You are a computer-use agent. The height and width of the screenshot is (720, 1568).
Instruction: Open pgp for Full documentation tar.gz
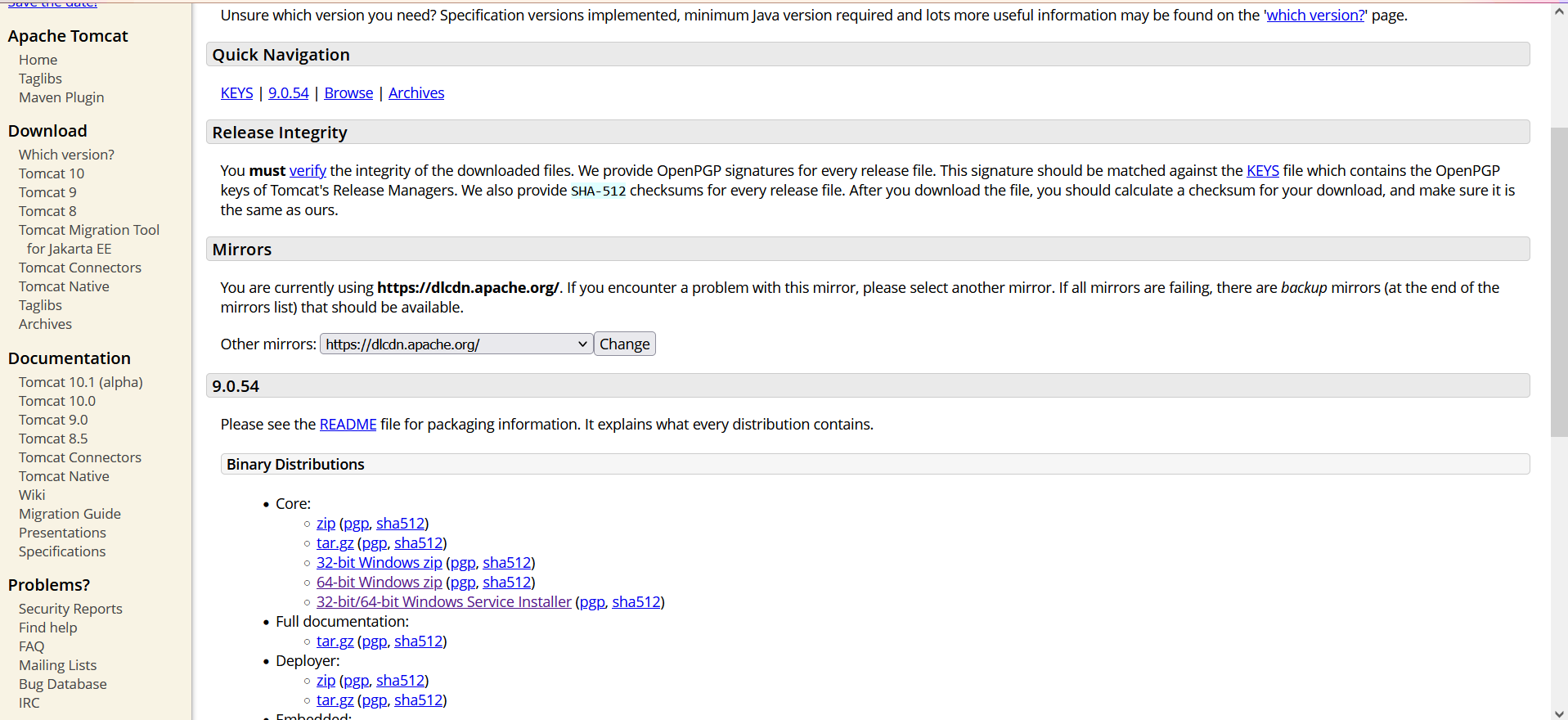pyautogui.click(x=374, y=641)
